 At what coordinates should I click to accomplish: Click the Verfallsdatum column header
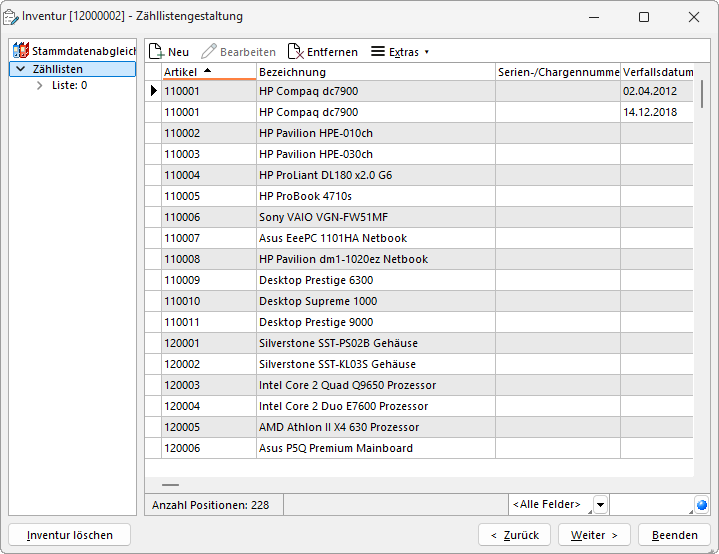pos(657,72)
